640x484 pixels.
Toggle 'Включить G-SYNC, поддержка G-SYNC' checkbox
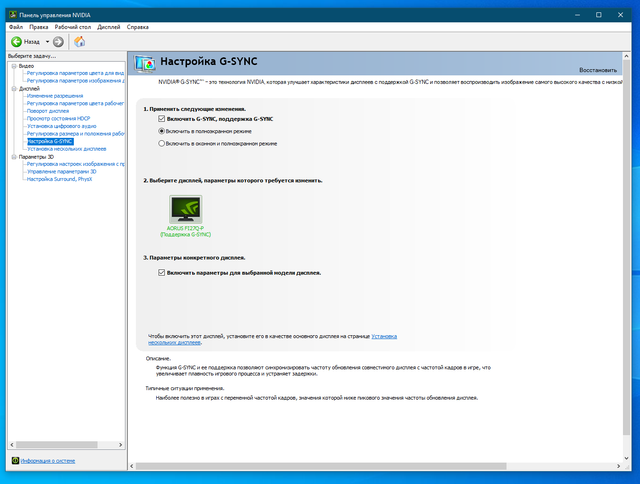pos(162,119)
